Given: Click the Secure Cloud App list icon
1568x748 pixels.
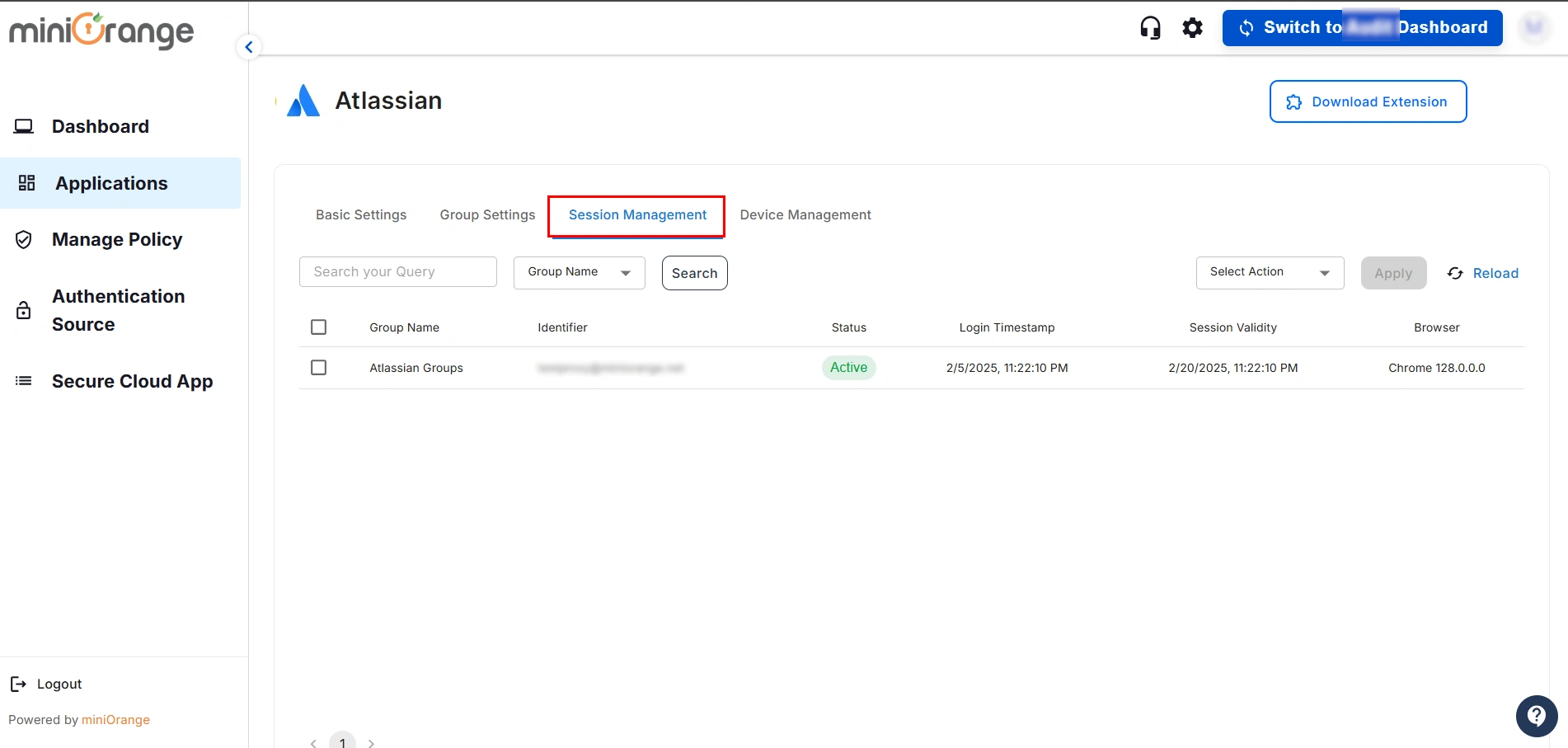Looking at the screenshot, I should (23, 381).
